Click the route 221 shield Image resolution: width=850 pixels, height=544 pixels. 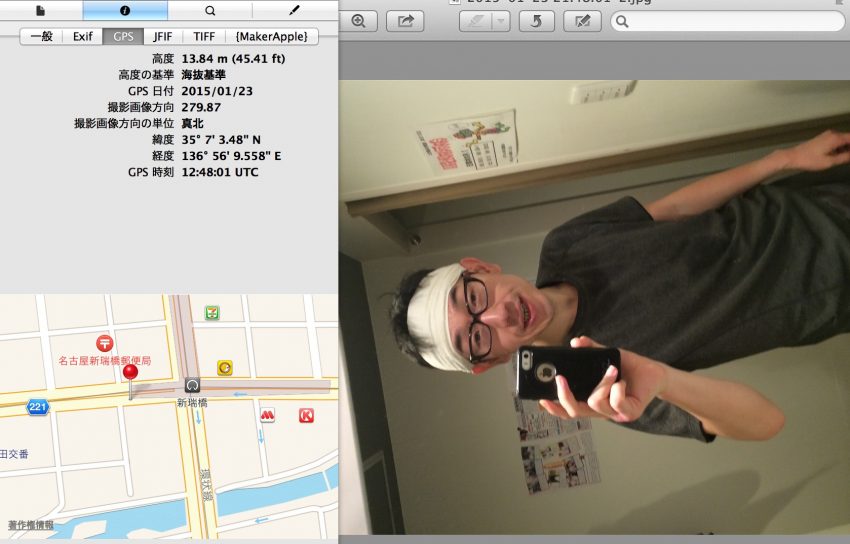[x=37, y=407]
